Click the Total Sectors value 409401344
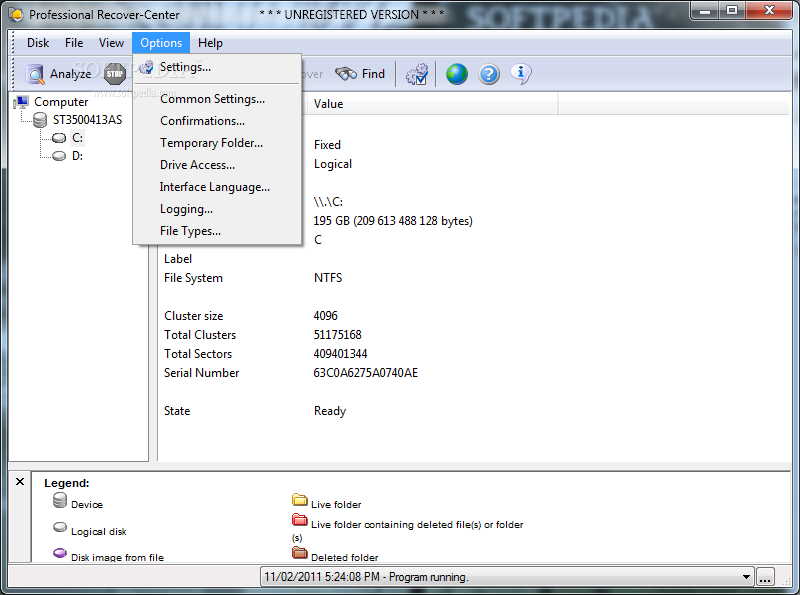 pyautogui.click(x=340, y=354)
